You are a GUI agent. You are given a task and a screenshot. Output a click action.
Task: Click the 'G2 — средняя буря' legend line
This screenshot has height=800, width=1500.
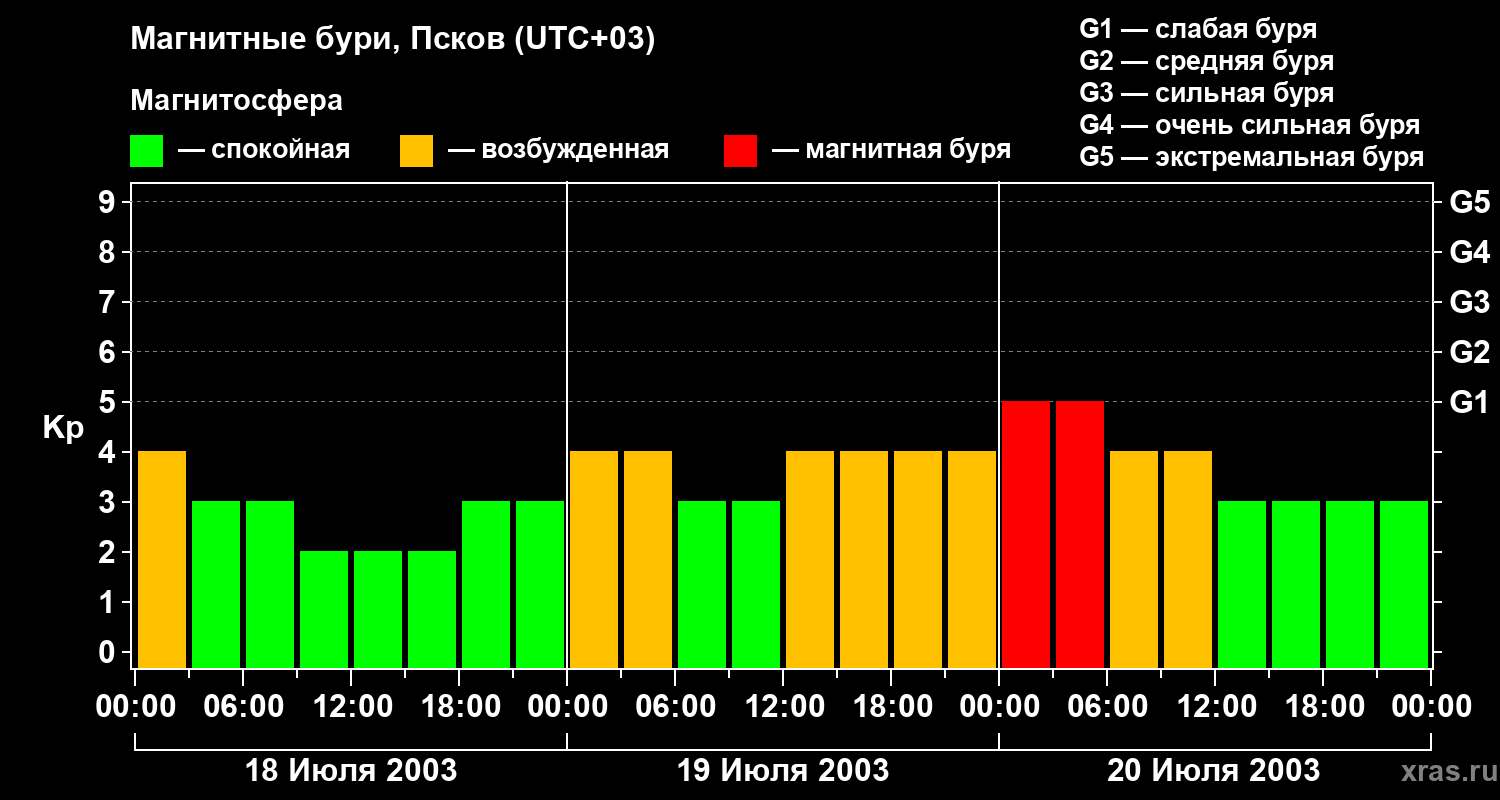(1207, 61)
